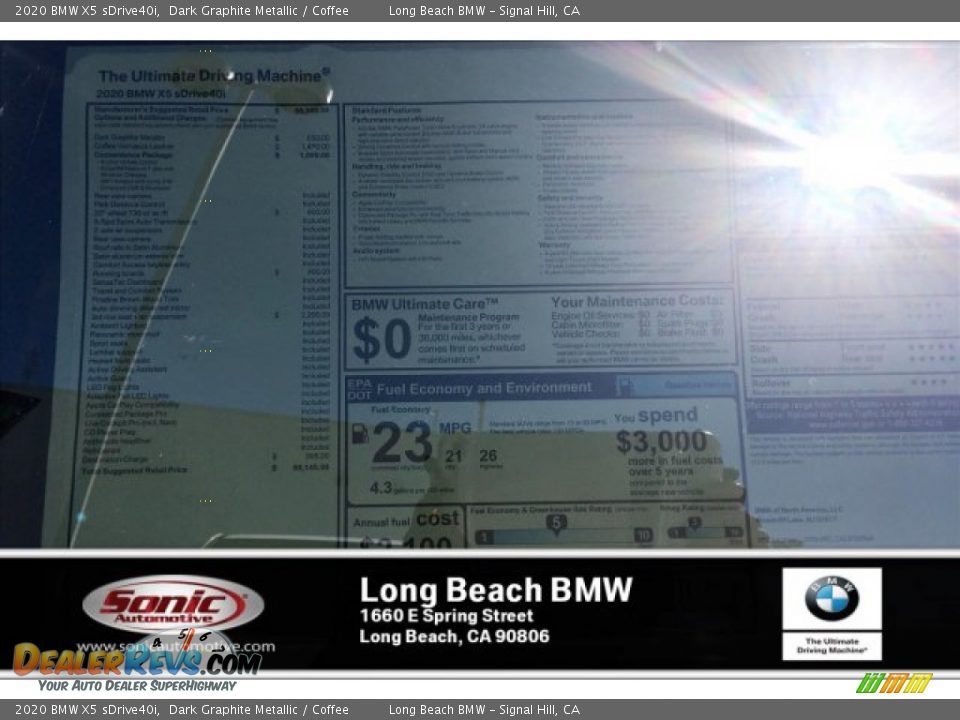Click the large '$0' figure

(381, 339)
